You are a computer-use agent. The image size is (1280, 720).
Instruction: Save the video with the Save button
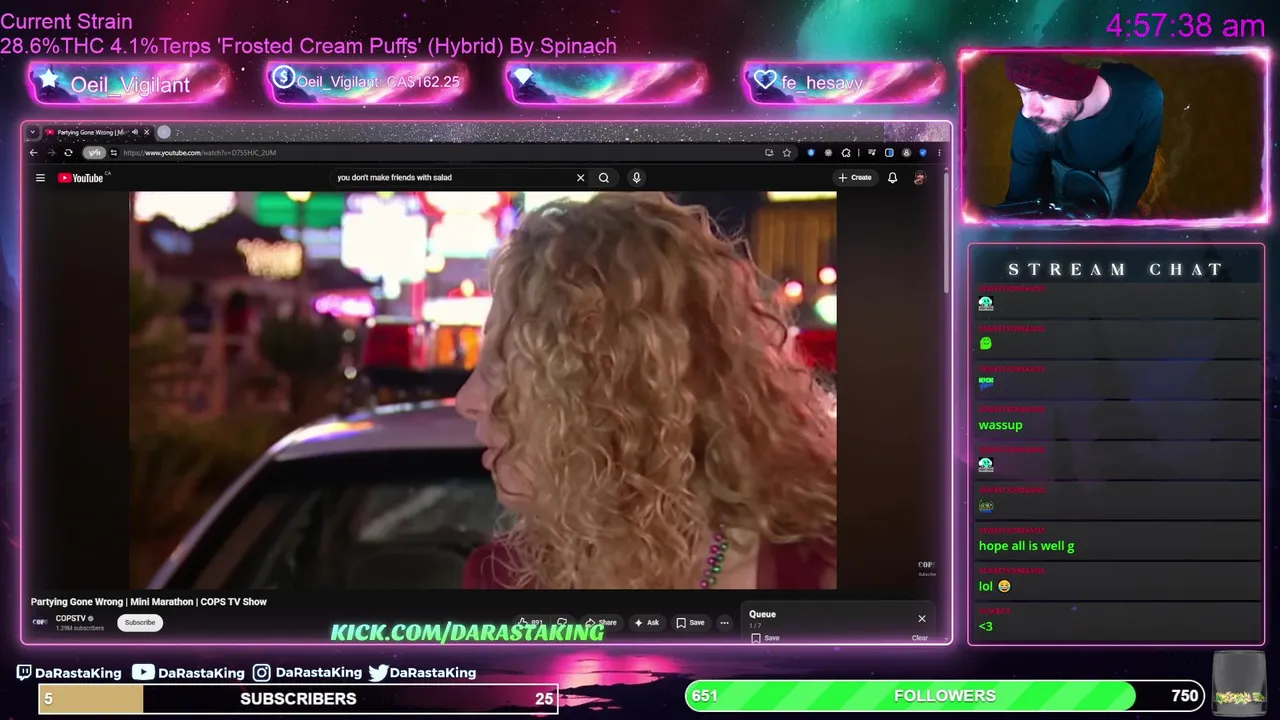click(690, 622)
